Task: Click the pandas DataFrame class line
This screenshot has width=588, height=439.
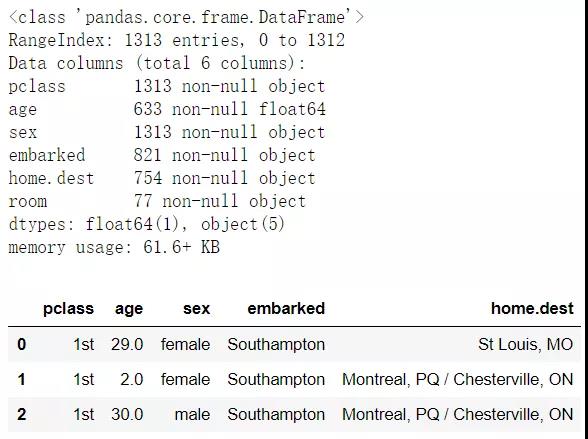Action: point(186,17)
